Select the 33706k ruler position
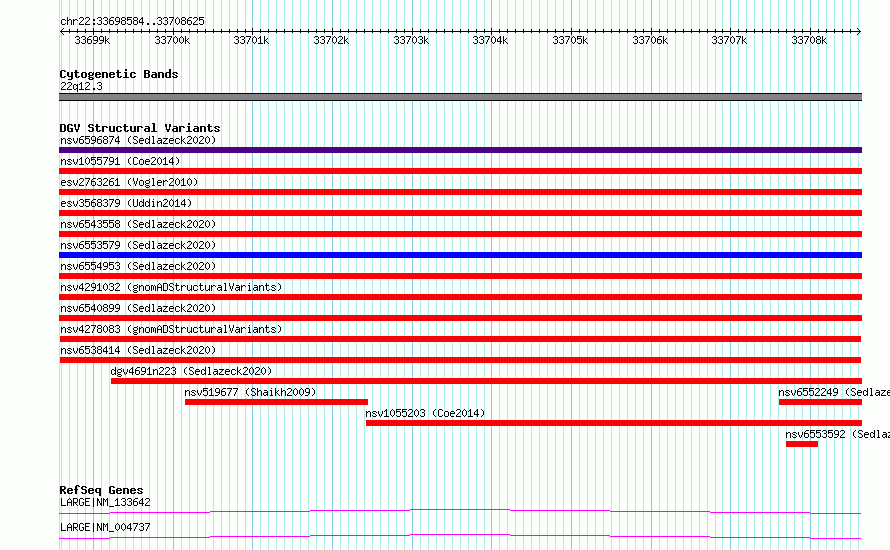Image resolution: width=890 pixels, height=550 pixels. (x=650, y=40)
